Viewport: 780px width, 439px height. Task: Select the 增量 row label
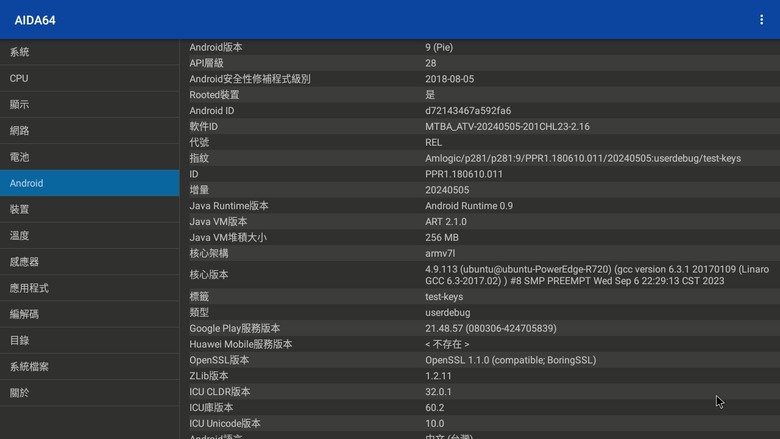pos(199,190)
